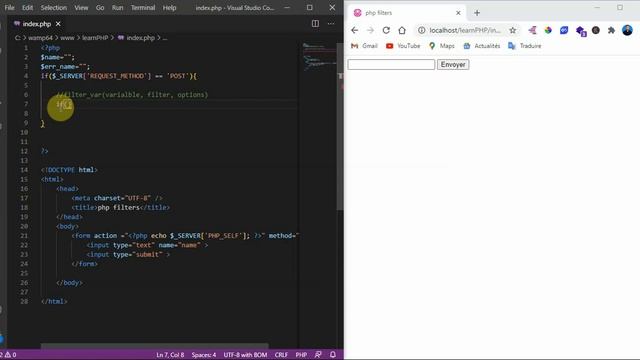Viewport: 640px width, 360px height.
Task: Click the learnPHP breadcrumb folder
Action: (x=95, y=38)
